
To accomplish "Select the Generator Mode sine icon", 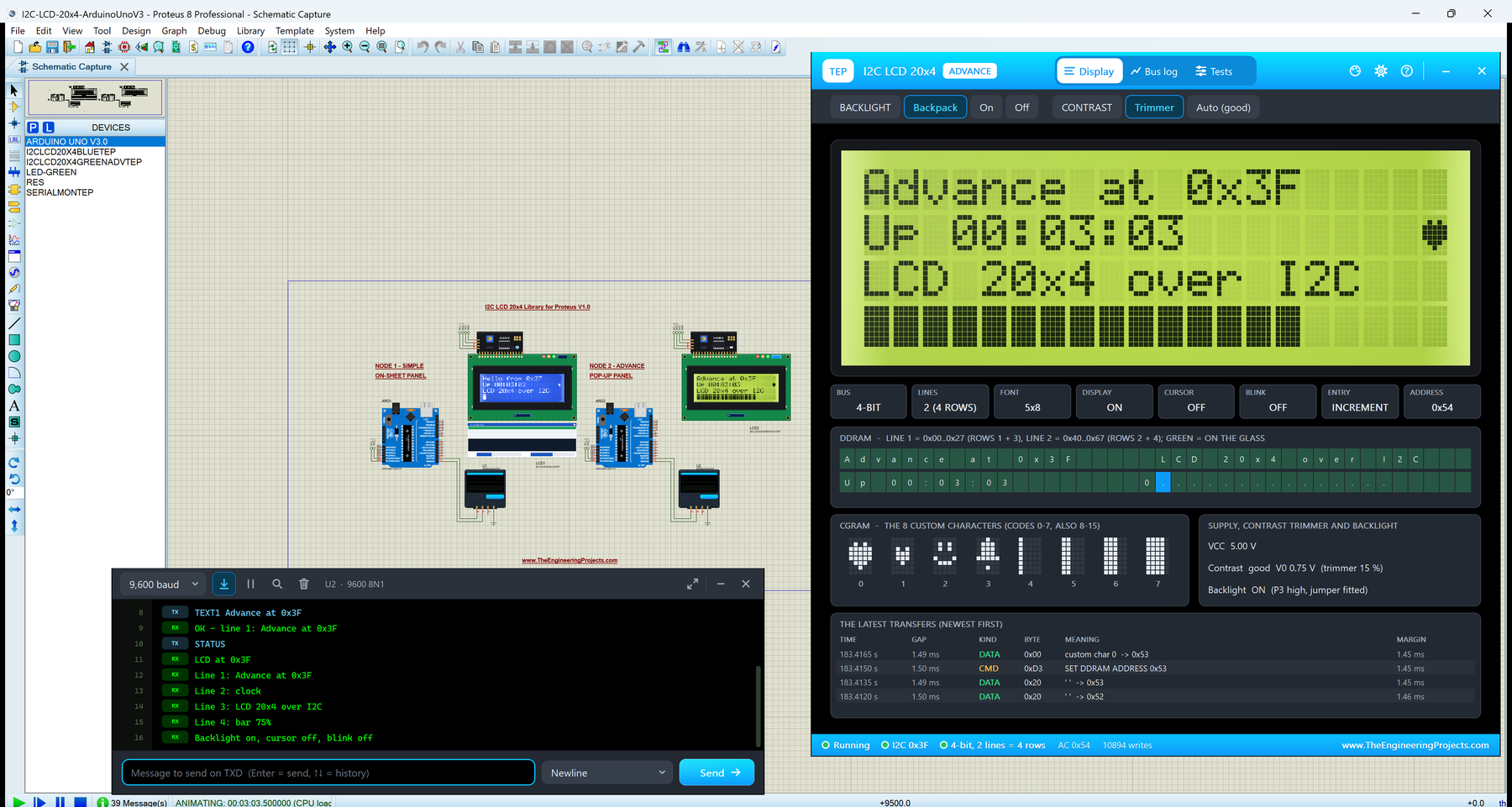I will click(x=13, y=273).
